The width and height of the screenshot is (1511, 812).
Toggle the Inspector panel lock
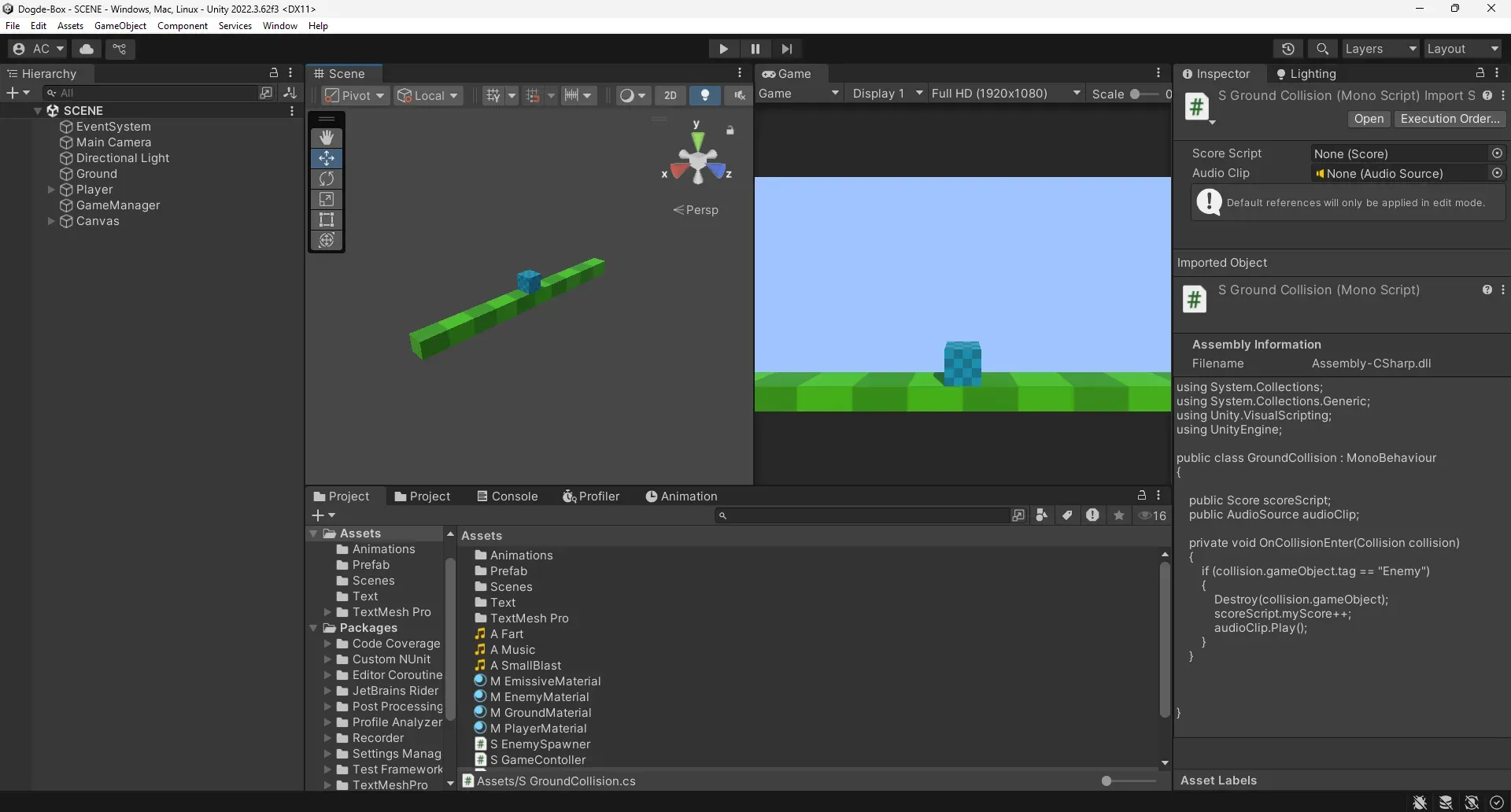1480,72
